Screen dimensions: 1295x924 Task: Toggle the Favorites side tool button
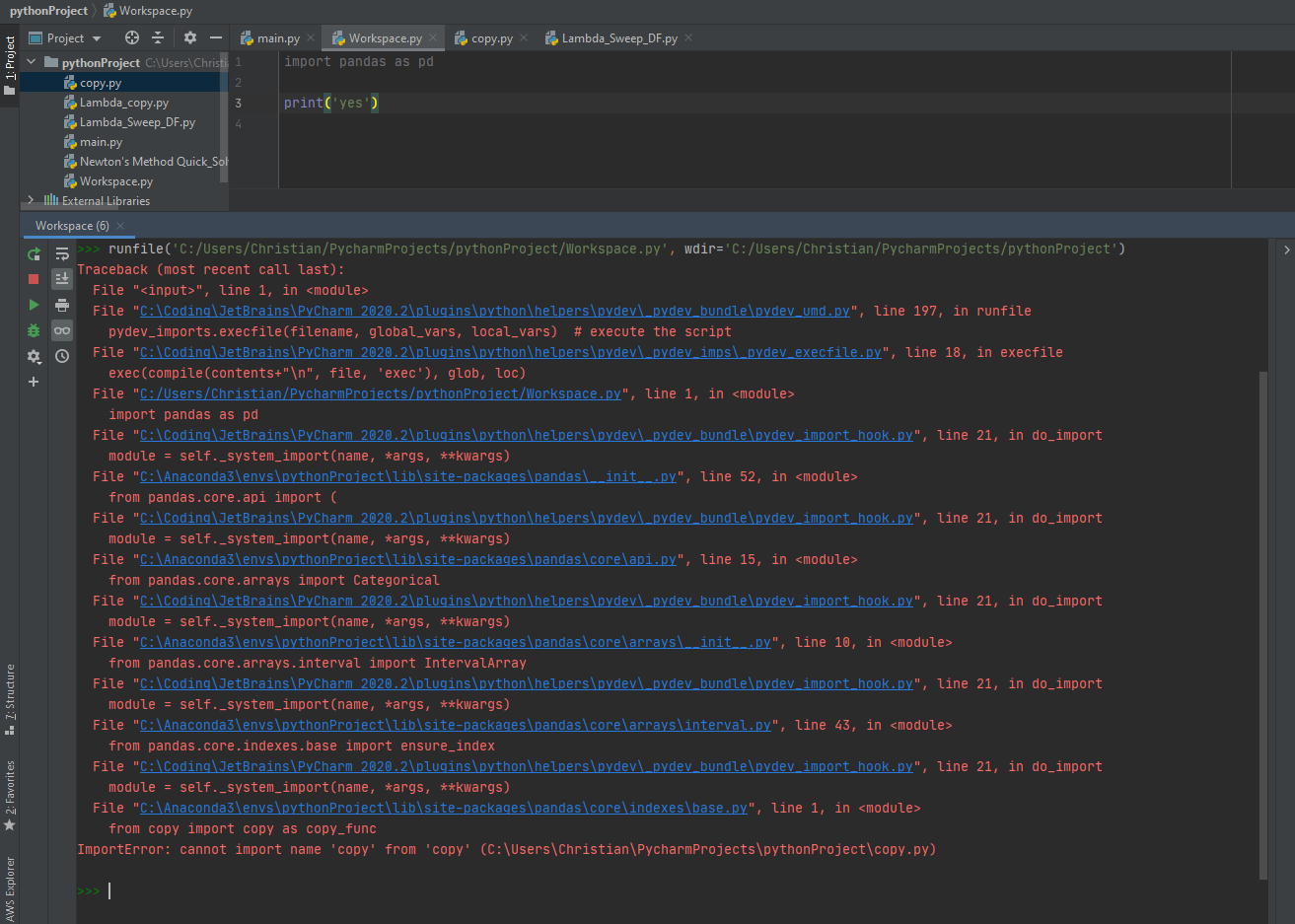[x=9, y=795]
